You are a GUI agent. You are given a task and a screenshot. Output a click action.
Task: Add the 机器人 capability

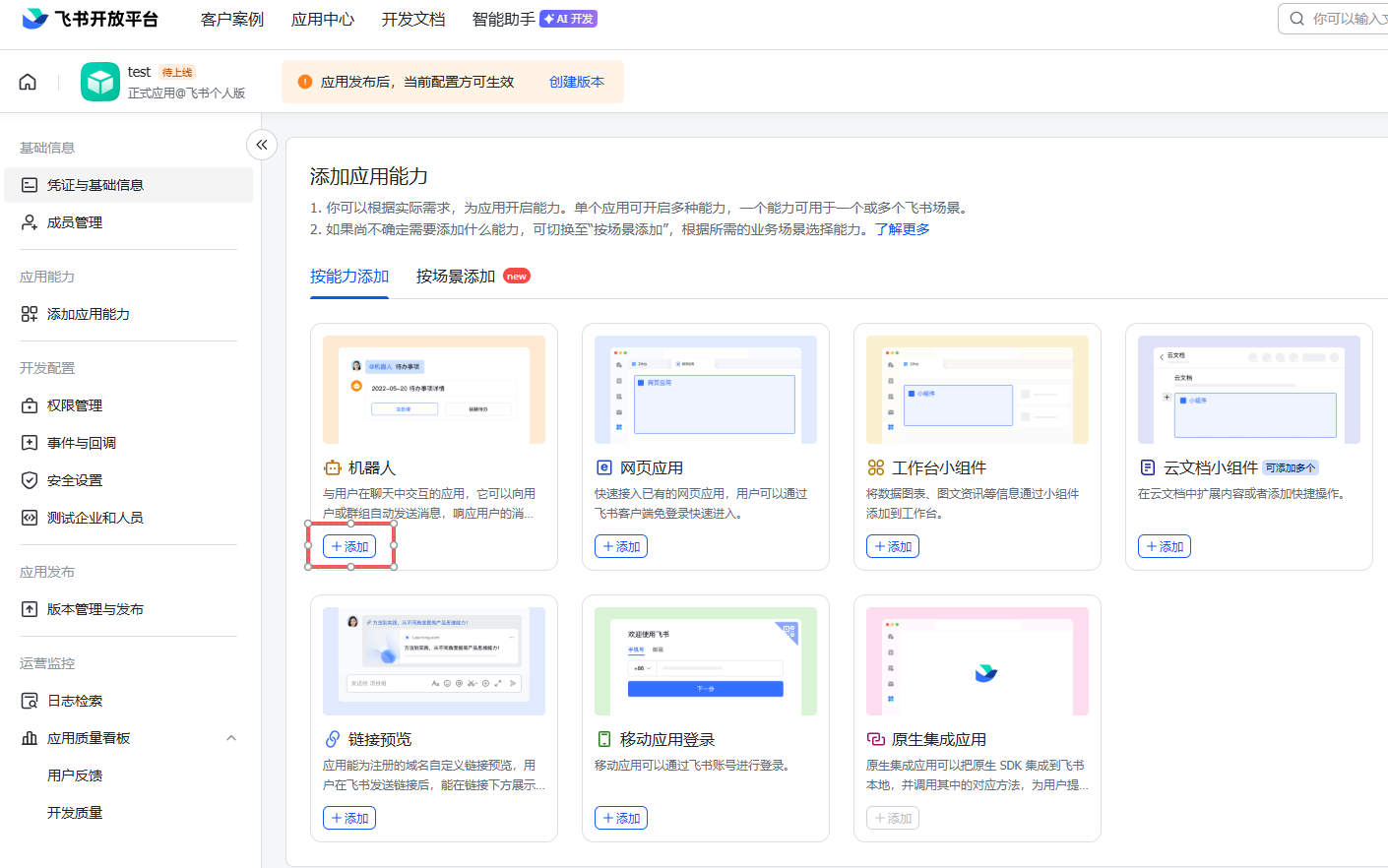tap(349, 546)
